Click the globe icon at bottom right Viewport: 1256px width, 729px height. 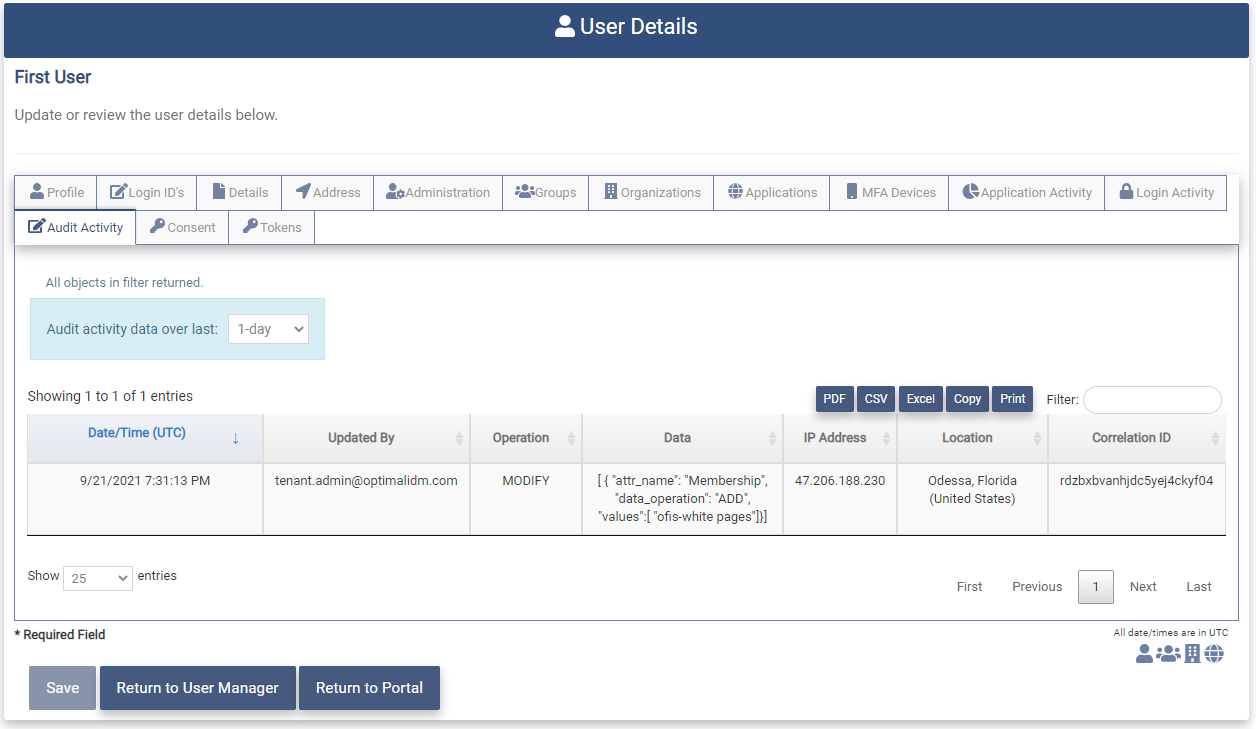[1214, 654]
